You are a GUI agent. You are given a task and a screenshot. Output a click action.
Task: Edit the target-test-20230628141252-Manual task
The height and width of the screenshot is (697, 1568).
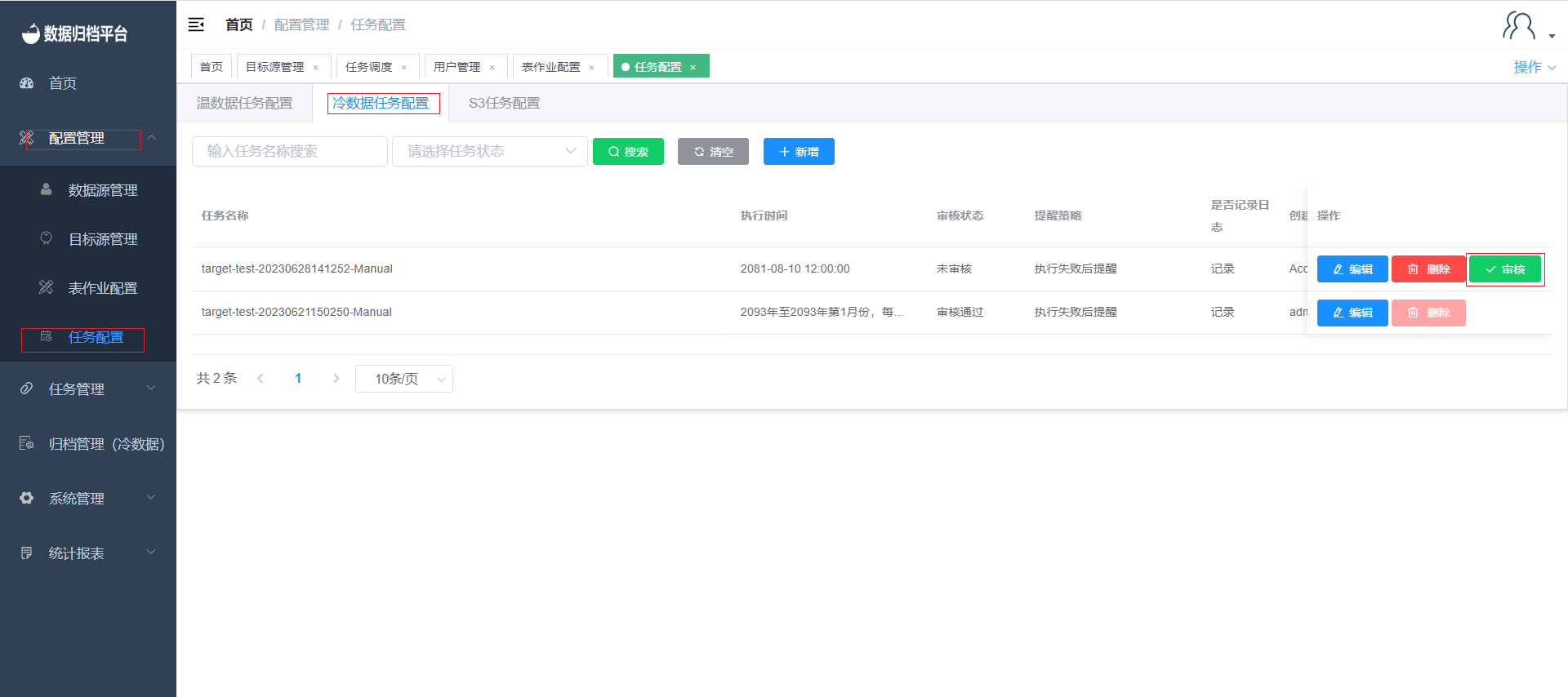(1352, 269)
